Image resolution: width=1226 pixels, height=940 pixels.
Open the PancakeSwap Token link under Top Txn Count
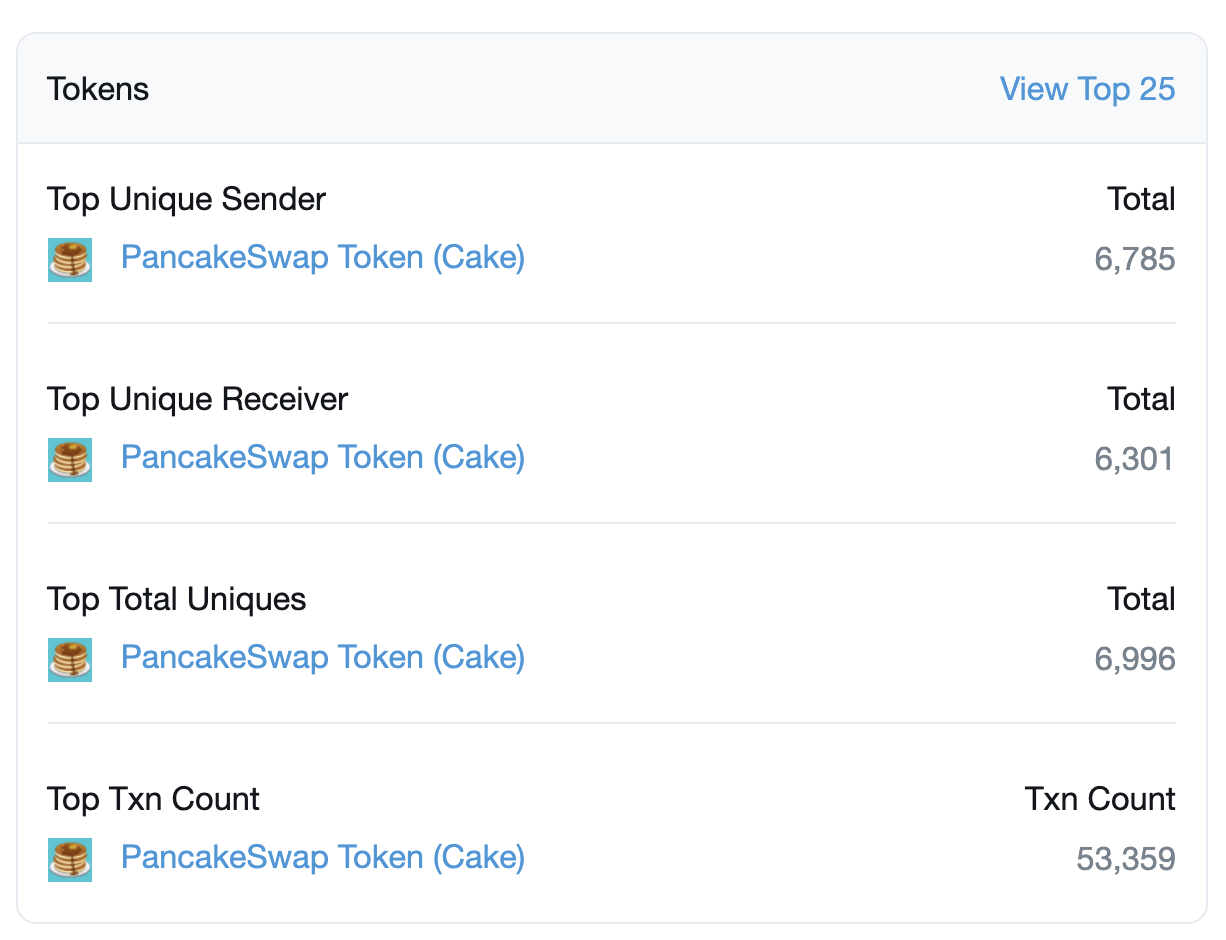(x=322, y=858)
